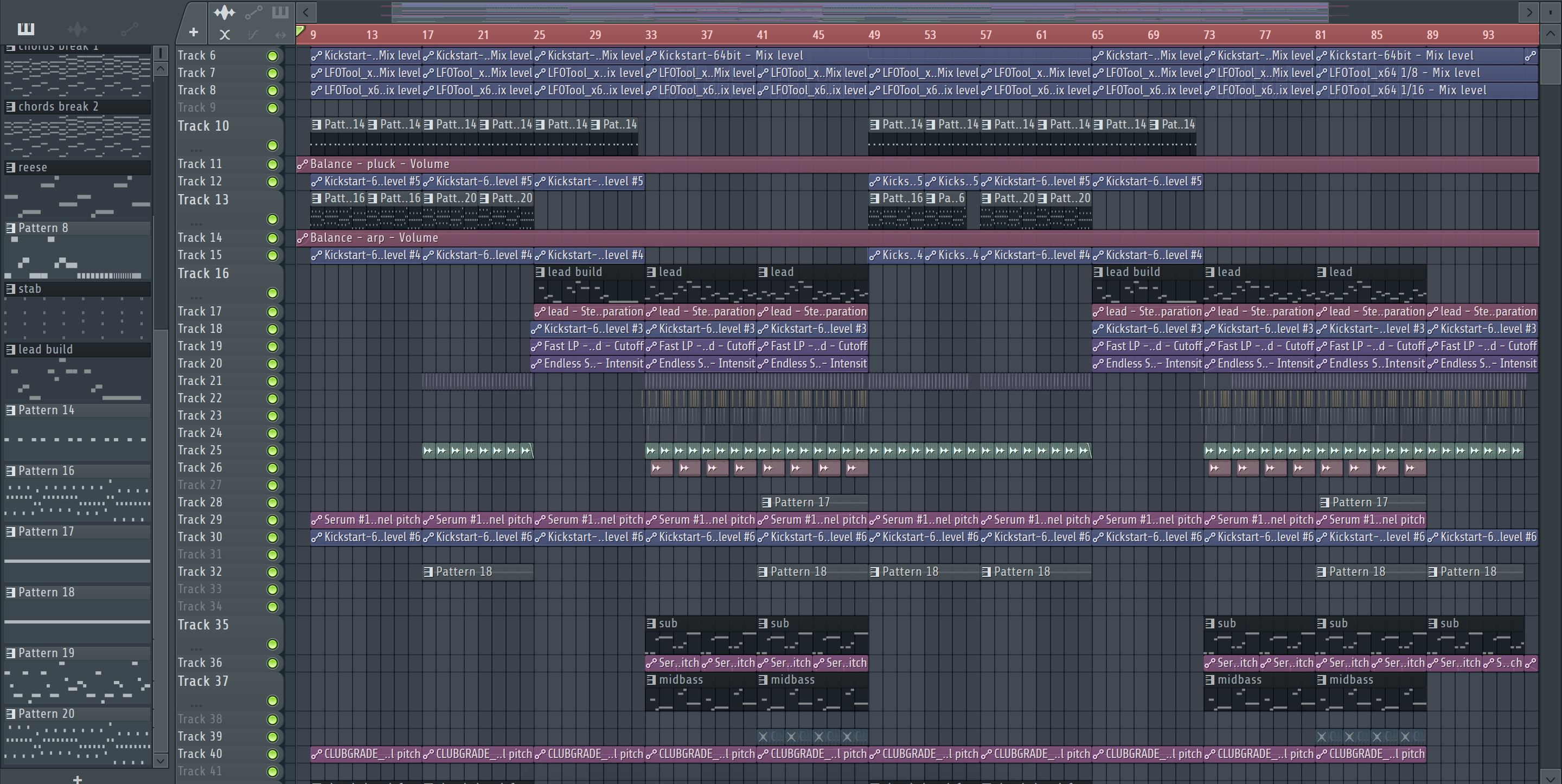Select automation clips focus icon in playlist header
This screenshot has height=784, width=1562.
(253, 12)
